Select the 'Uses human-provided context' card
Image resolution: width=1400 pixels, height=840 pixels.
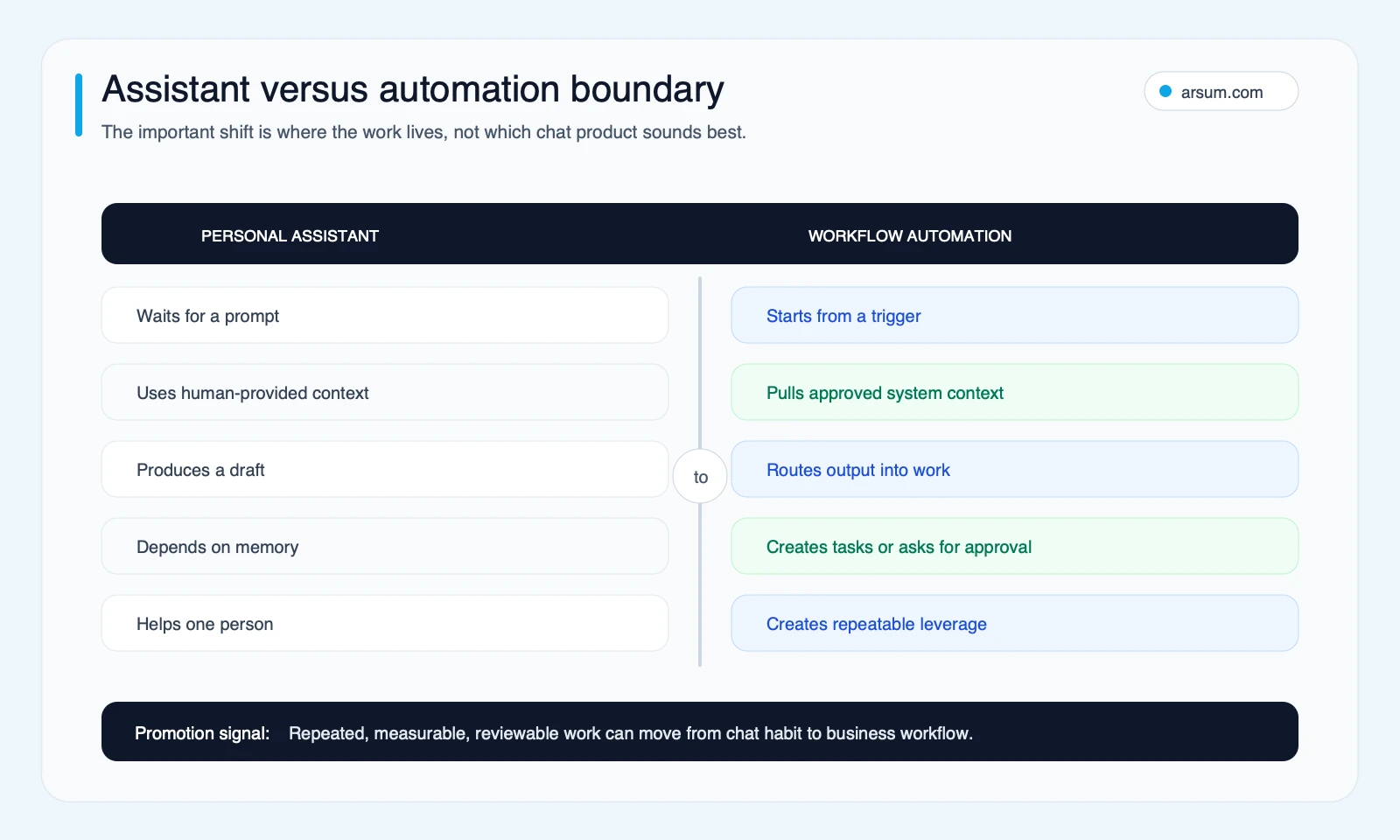click(385, 392)
